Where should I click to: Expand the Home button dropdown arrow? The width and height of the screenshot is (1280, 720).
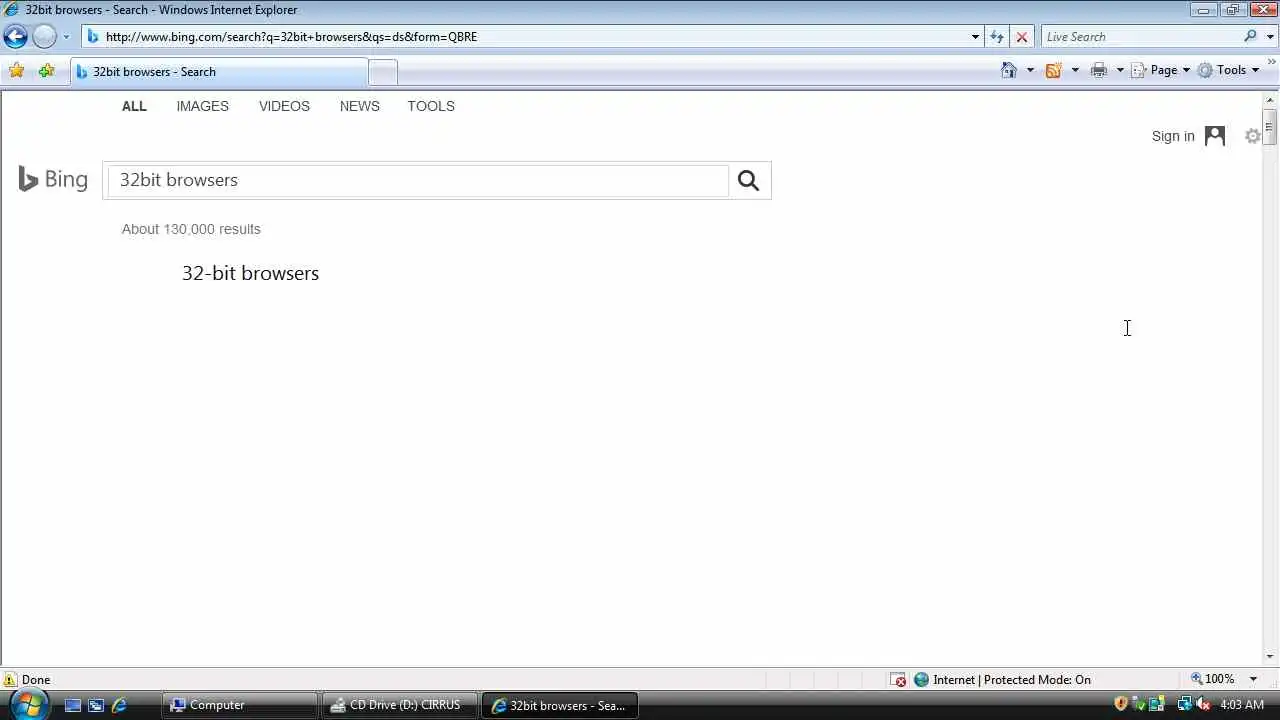1030,70
